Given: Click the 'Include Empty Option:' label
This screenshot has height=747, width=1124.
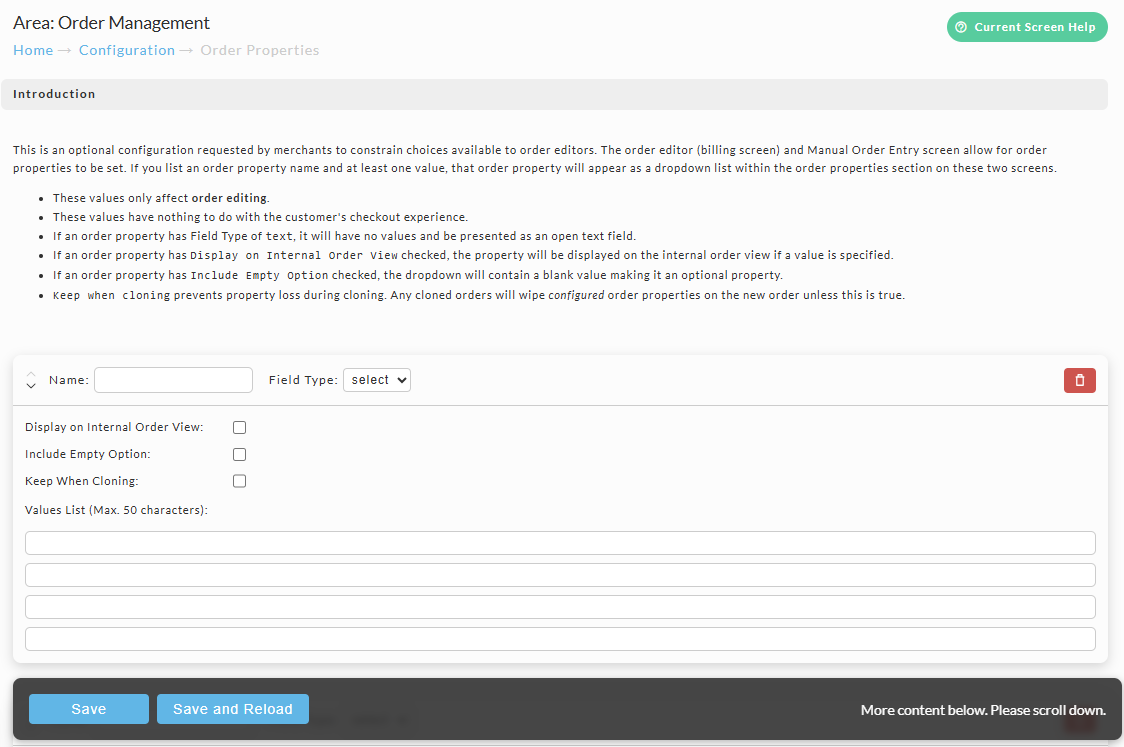Looking at the screenshot, I should [87, 455].
